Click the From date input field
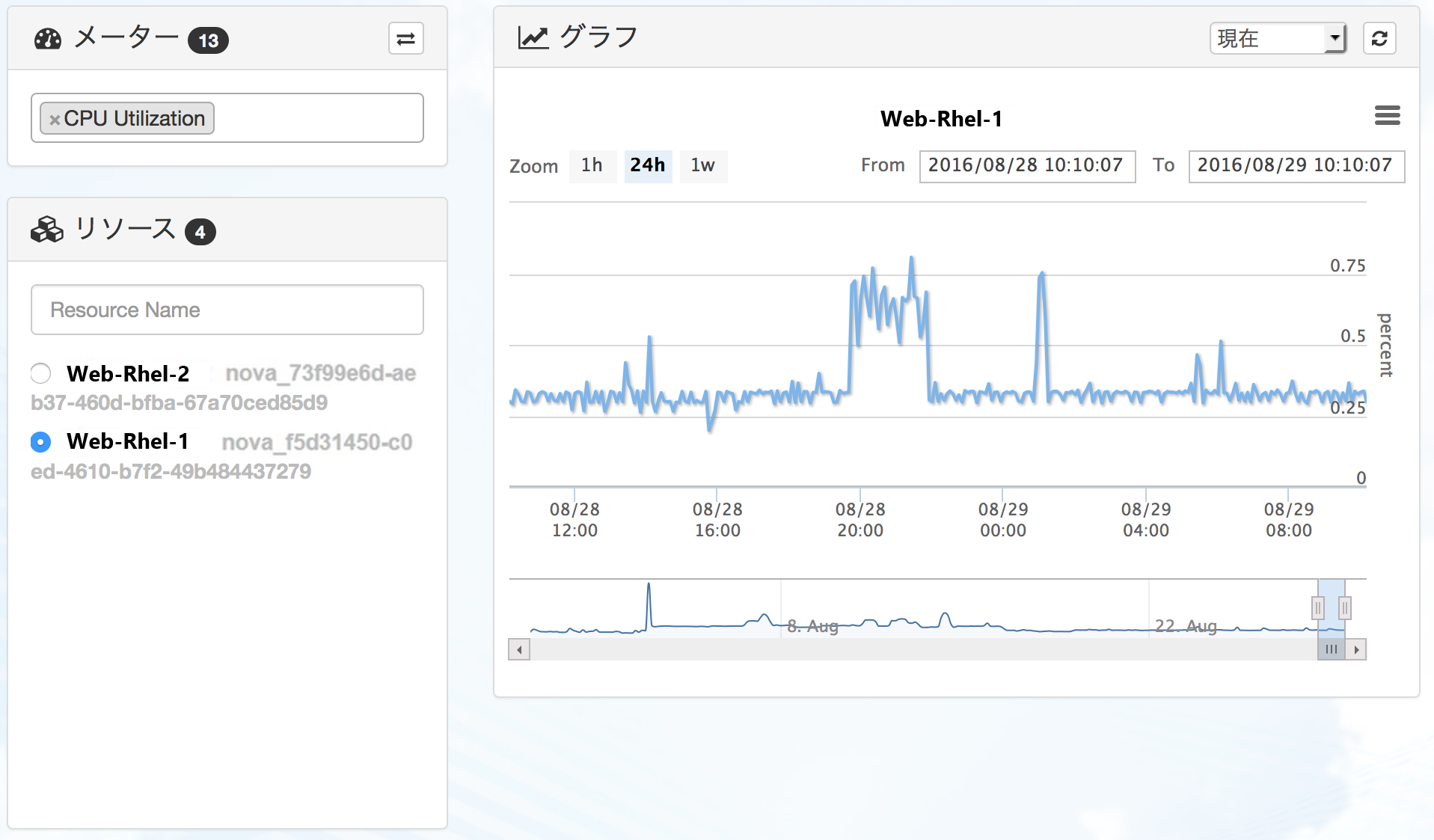 pyautogui.click(x=1027, y=165)
